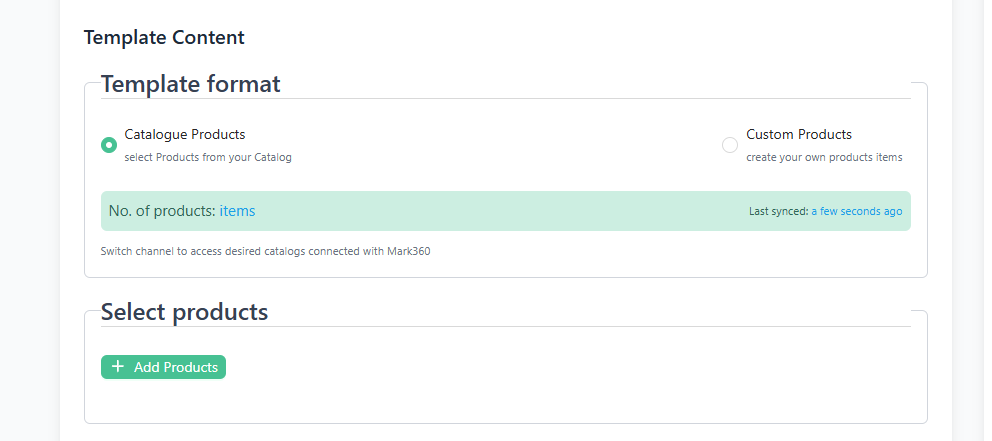Click the 'No. of products:' label
Image resolution: width=992 pixels, height=441 pixels.
pyautogui.click(x=162, y=211)
